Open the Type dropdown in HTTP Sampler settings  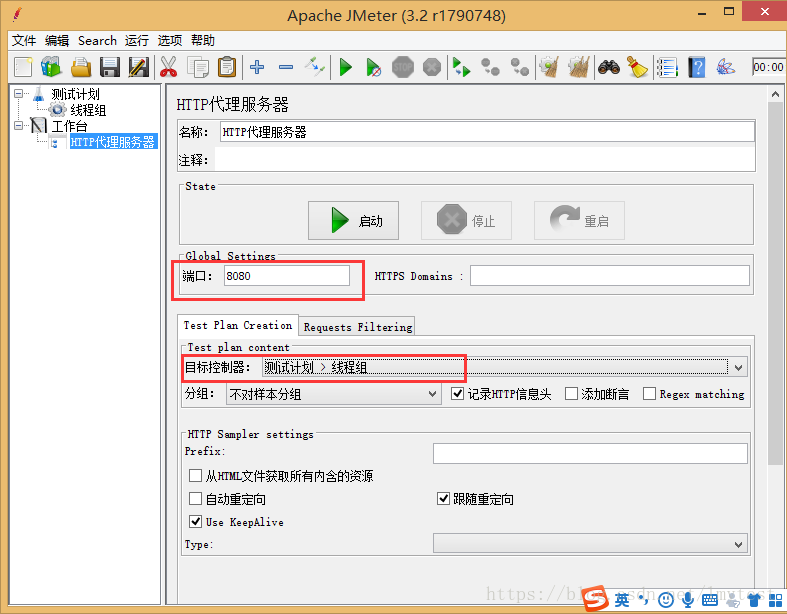pos(590,544)
